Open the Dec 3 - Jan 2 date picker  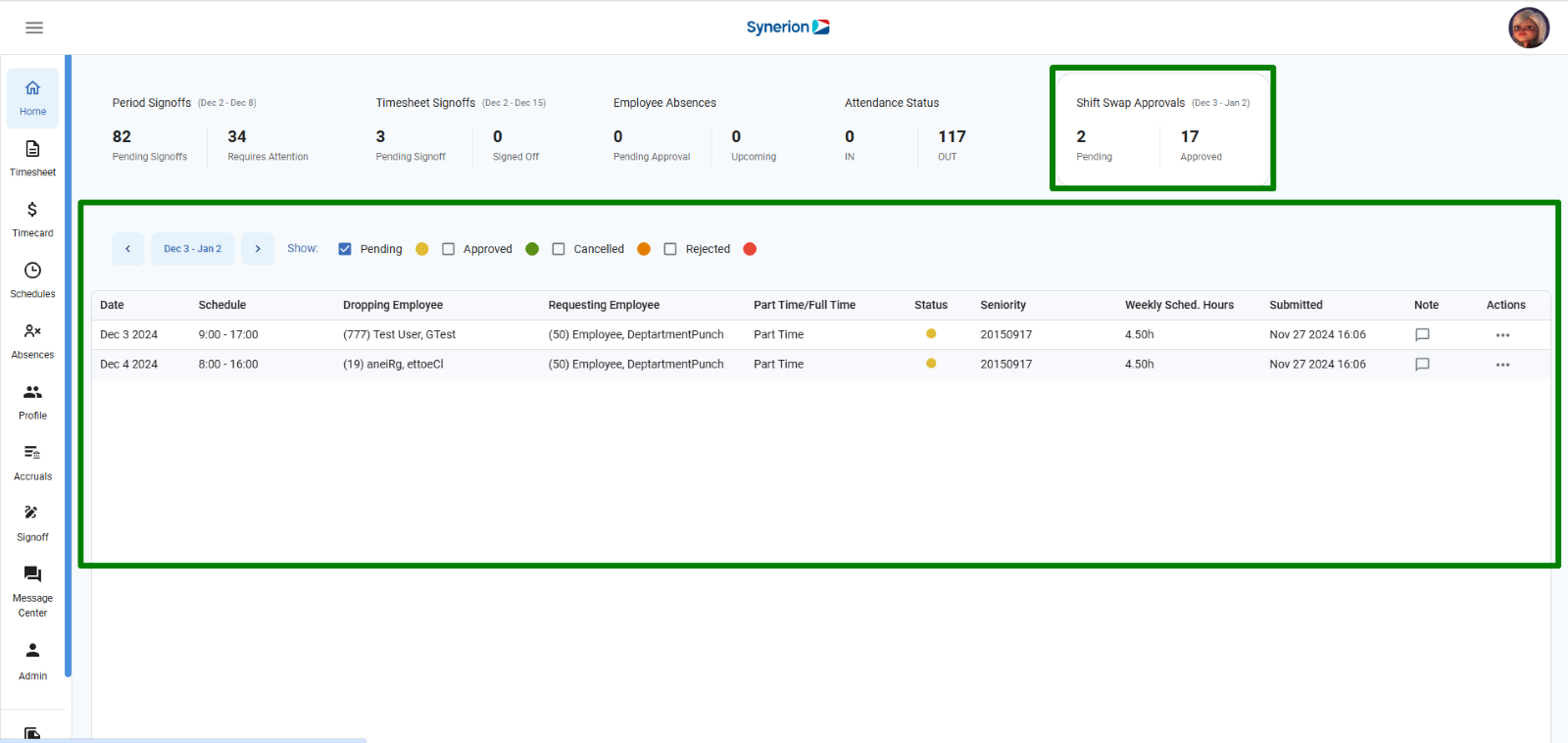[x=192, y=249]
